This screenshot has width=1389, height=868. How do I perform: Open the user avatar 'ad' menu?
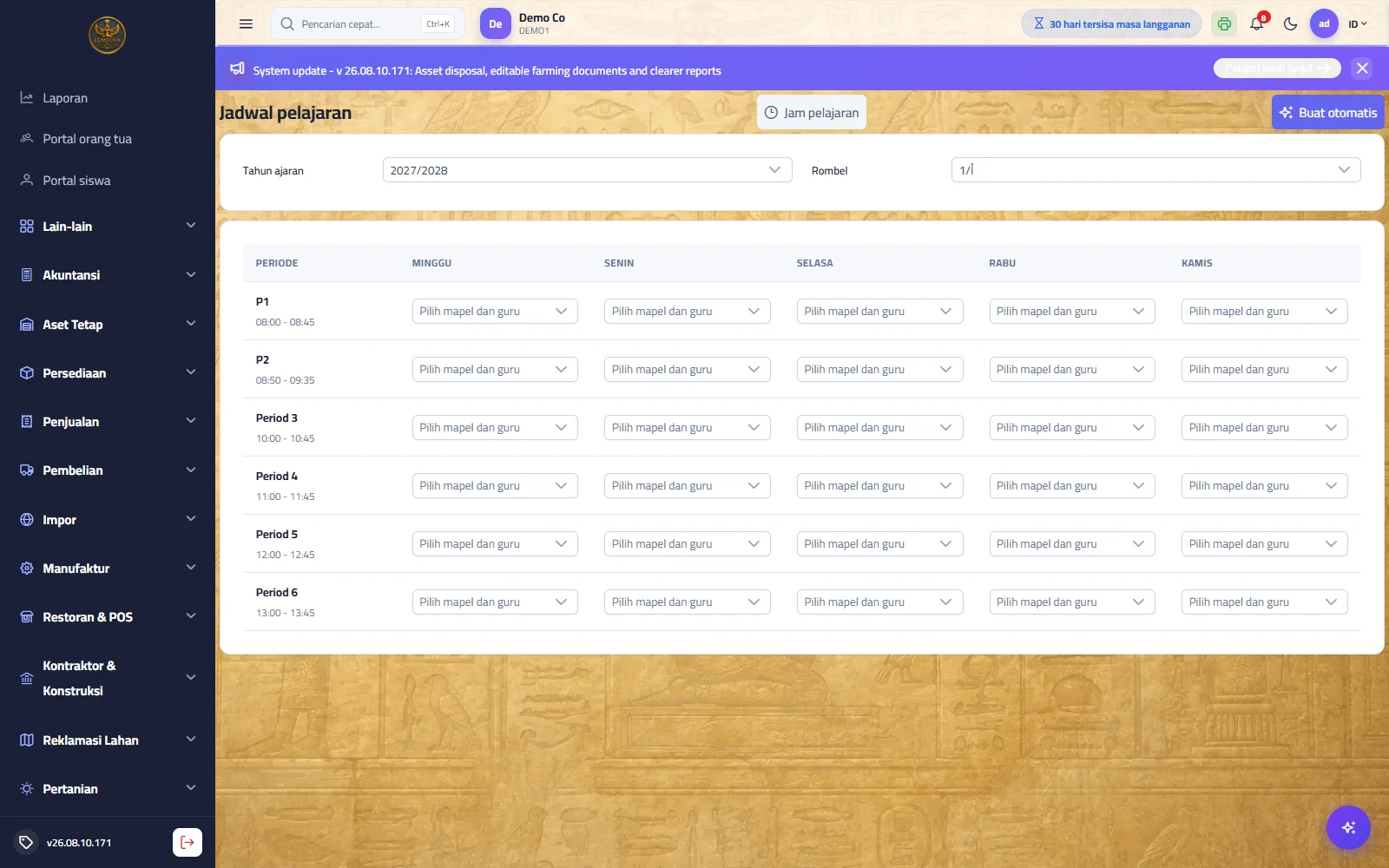click(x=1324, y=24)
